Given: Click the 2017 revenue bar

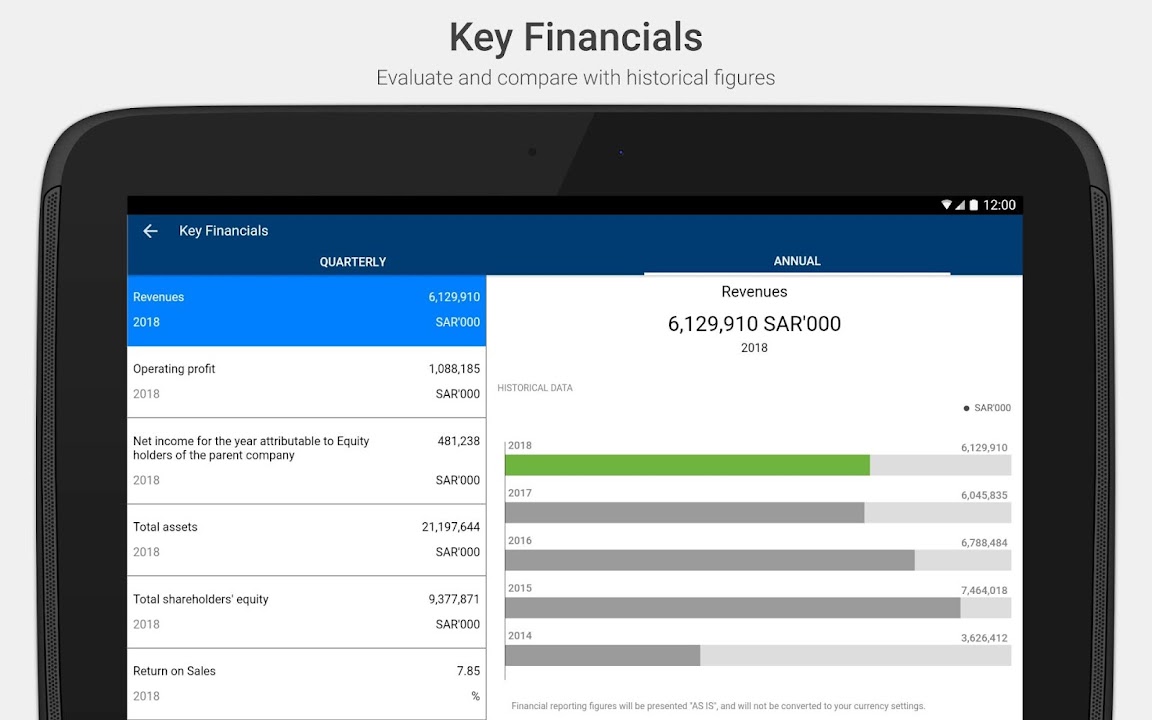Looking at the screenshot, I should (x=684, y=512).
